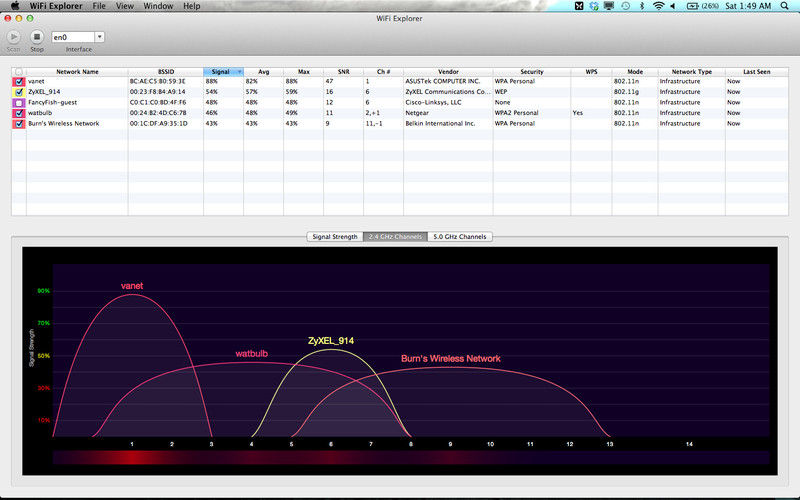Start a scan with the Scan button
This screenshot has width=800, height=500.
point(14,37)
